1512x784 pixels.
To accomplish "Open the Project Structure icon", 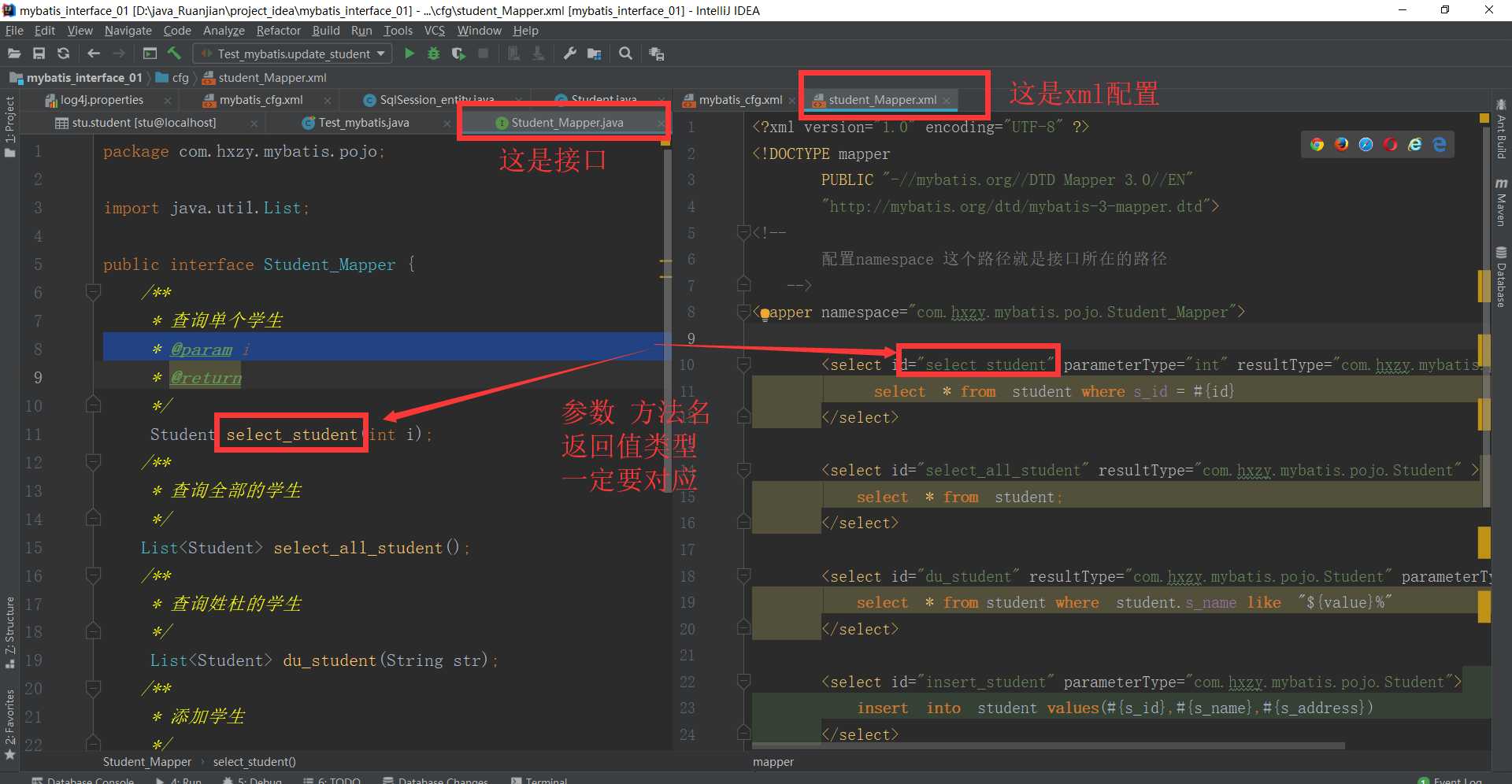I will tap(595, 54).
